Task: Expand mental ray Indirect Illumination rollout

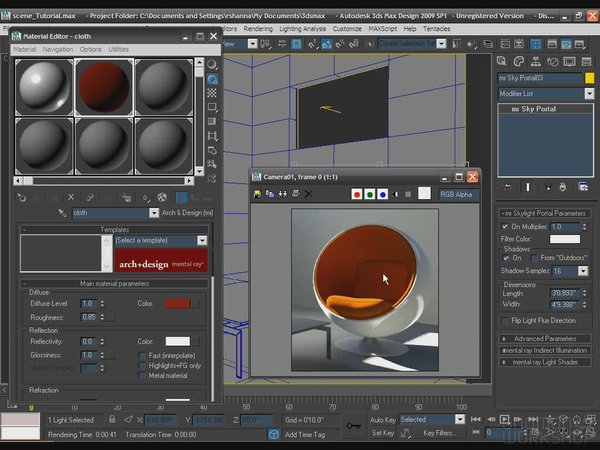Action: click(545, 351)
